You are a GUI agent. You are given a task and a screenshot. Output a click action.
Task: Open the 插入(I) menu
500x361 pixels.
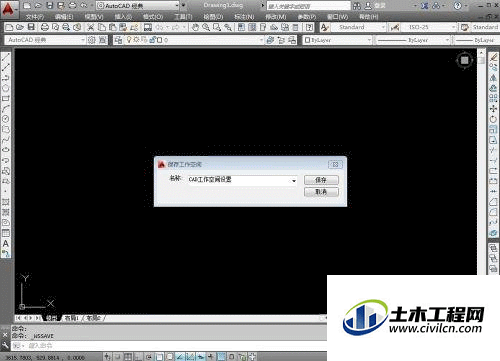(x=123, y=17)
